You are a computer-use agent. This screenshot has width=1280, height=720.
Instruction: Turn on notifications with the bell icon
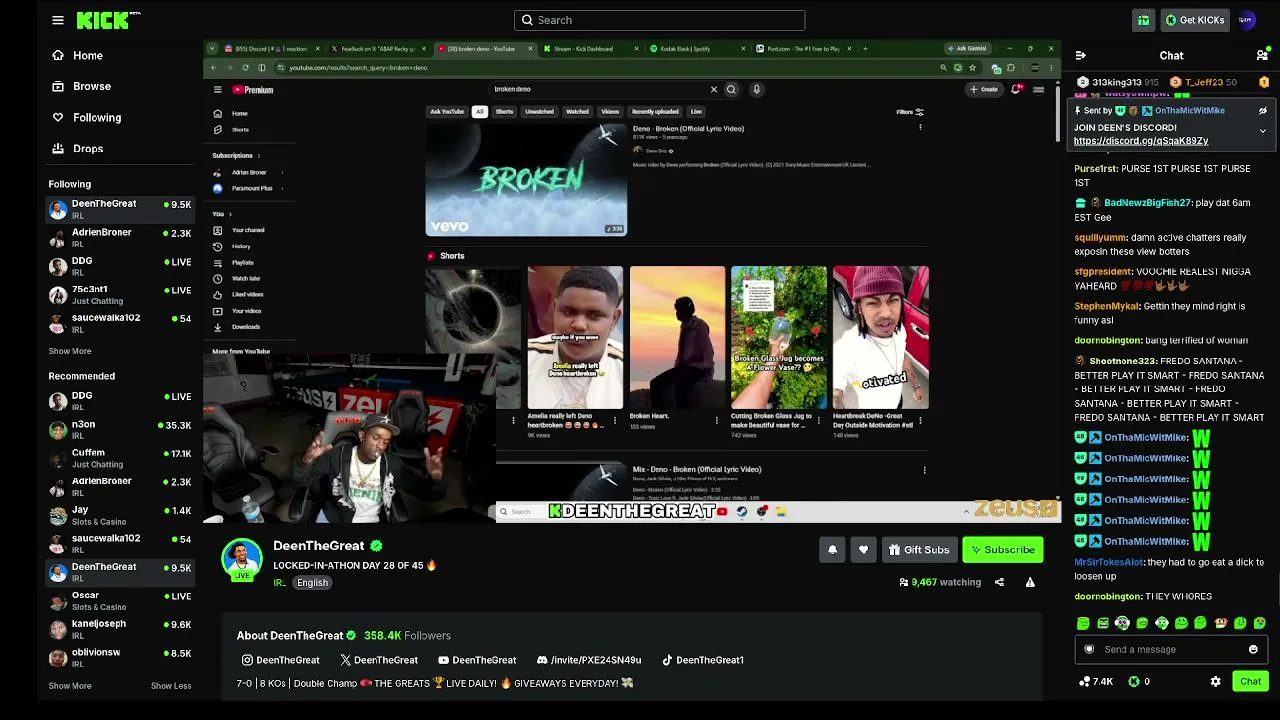832,550
